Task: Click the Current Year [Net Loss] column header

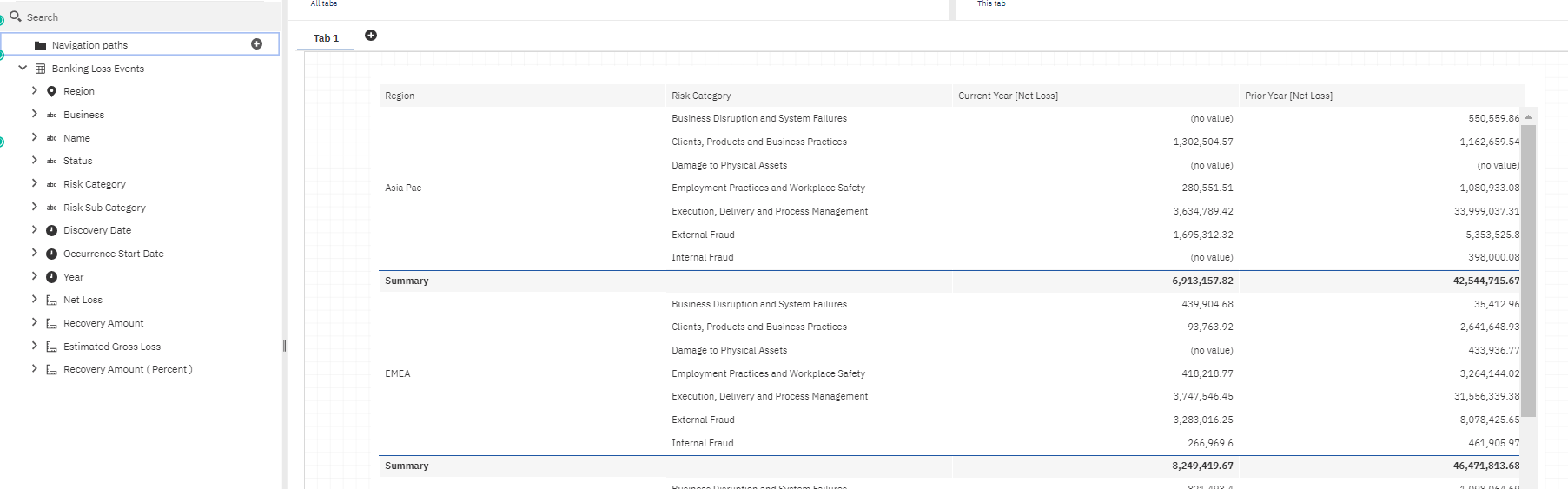Action: (x=1095, y=96)
